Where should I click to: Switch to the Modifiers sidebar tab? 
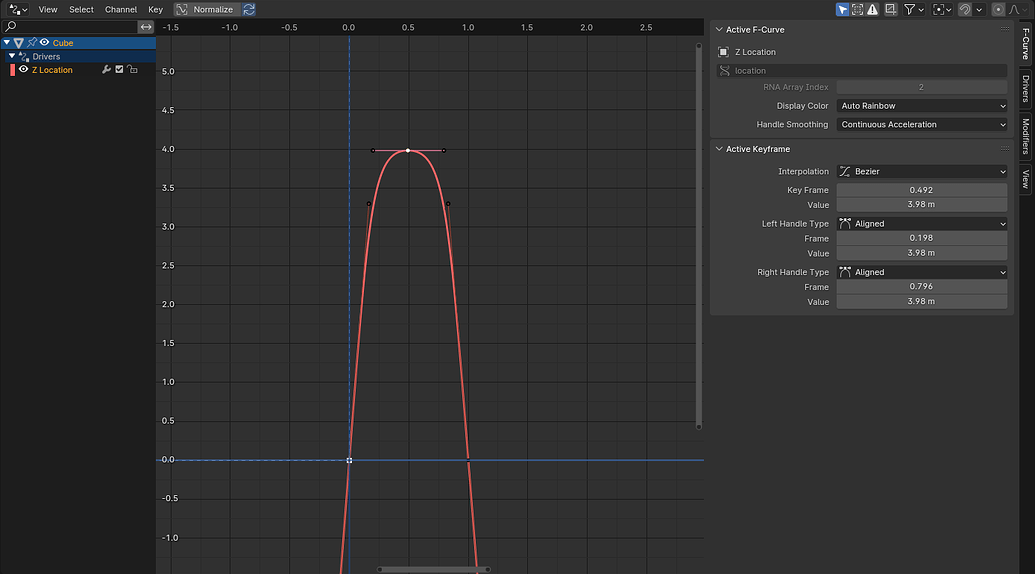click(x=1026, y=135)
